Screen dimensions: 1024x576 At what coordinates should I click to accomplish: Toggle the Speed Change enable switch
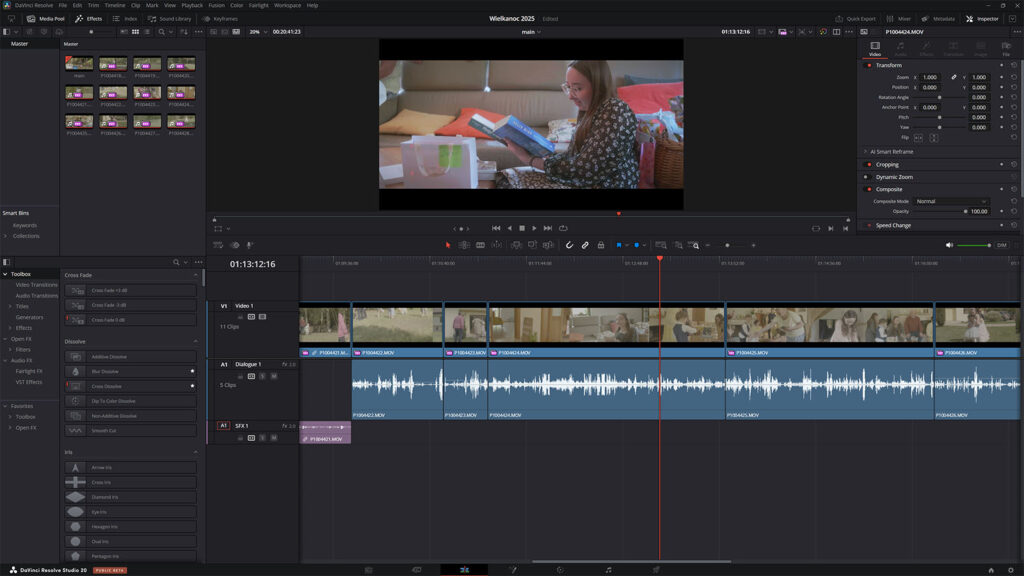(x=869, y=225)
